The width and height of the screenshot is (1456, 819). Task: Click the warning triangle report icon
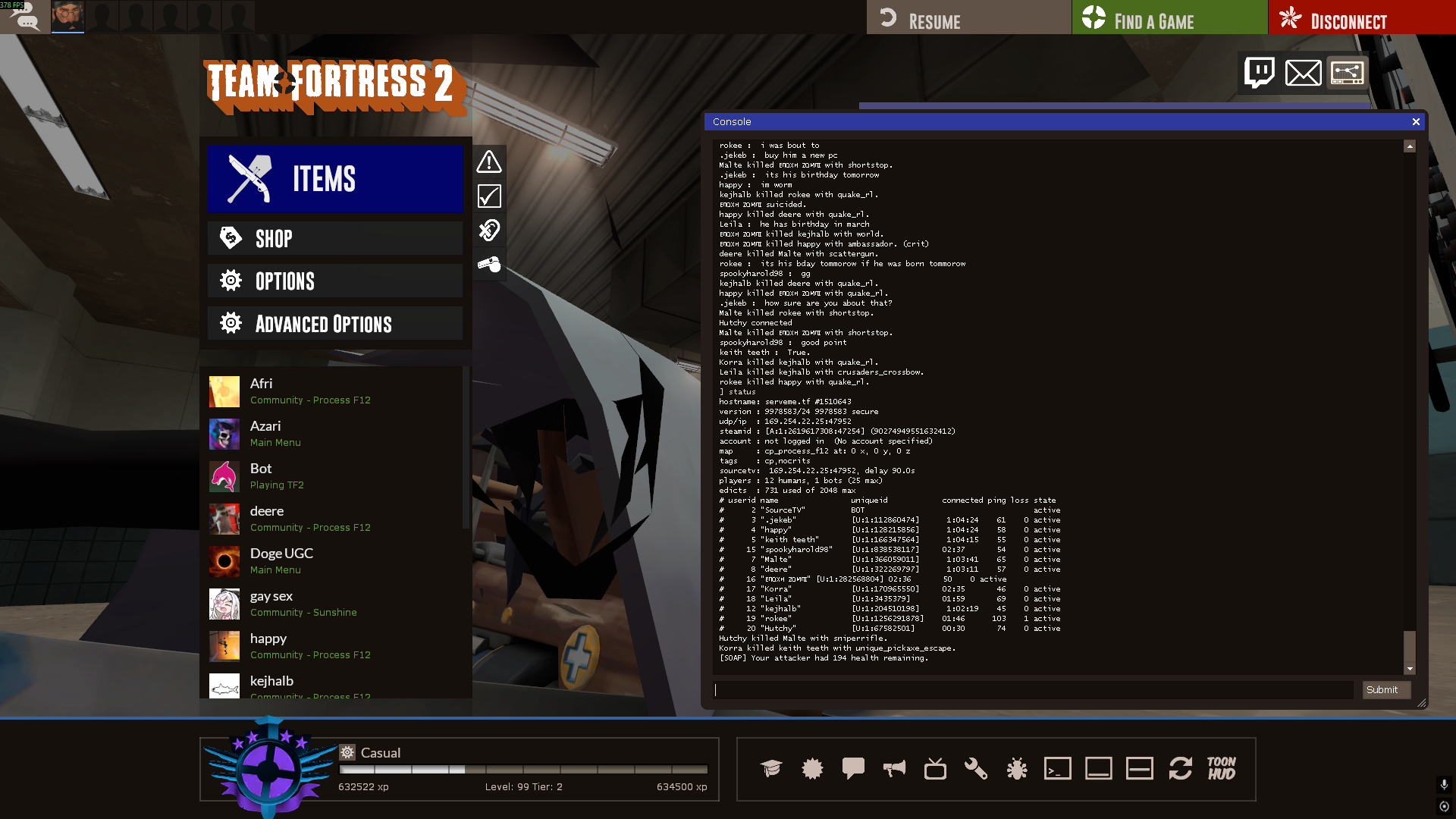tap(489, 162)
